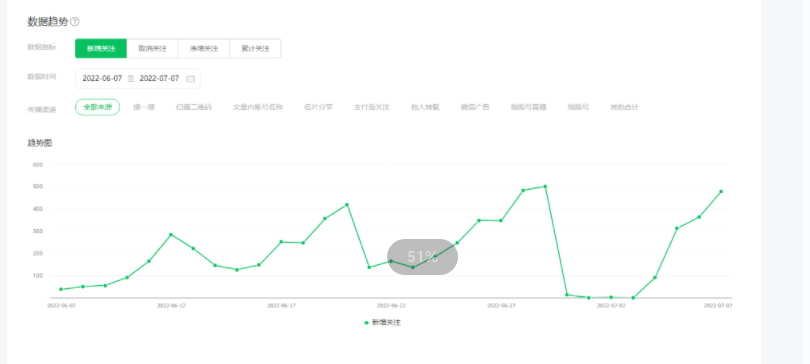Filter by 视频号直播 channel

pyautogui.click(x=528, y=107)
